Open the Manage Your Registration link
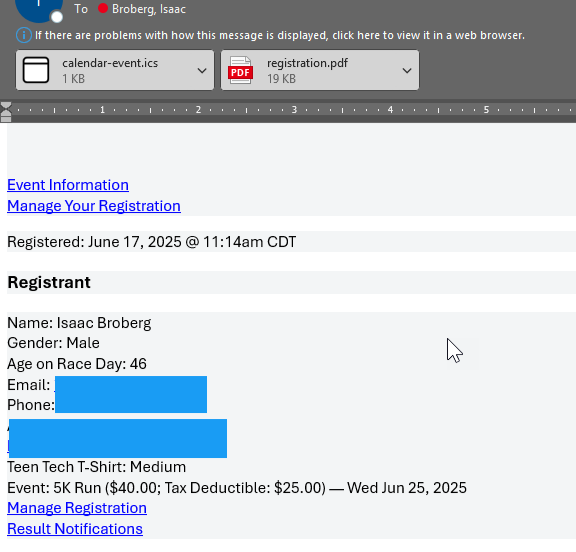Viewport: 576px width, 552px height. (94, 206)
